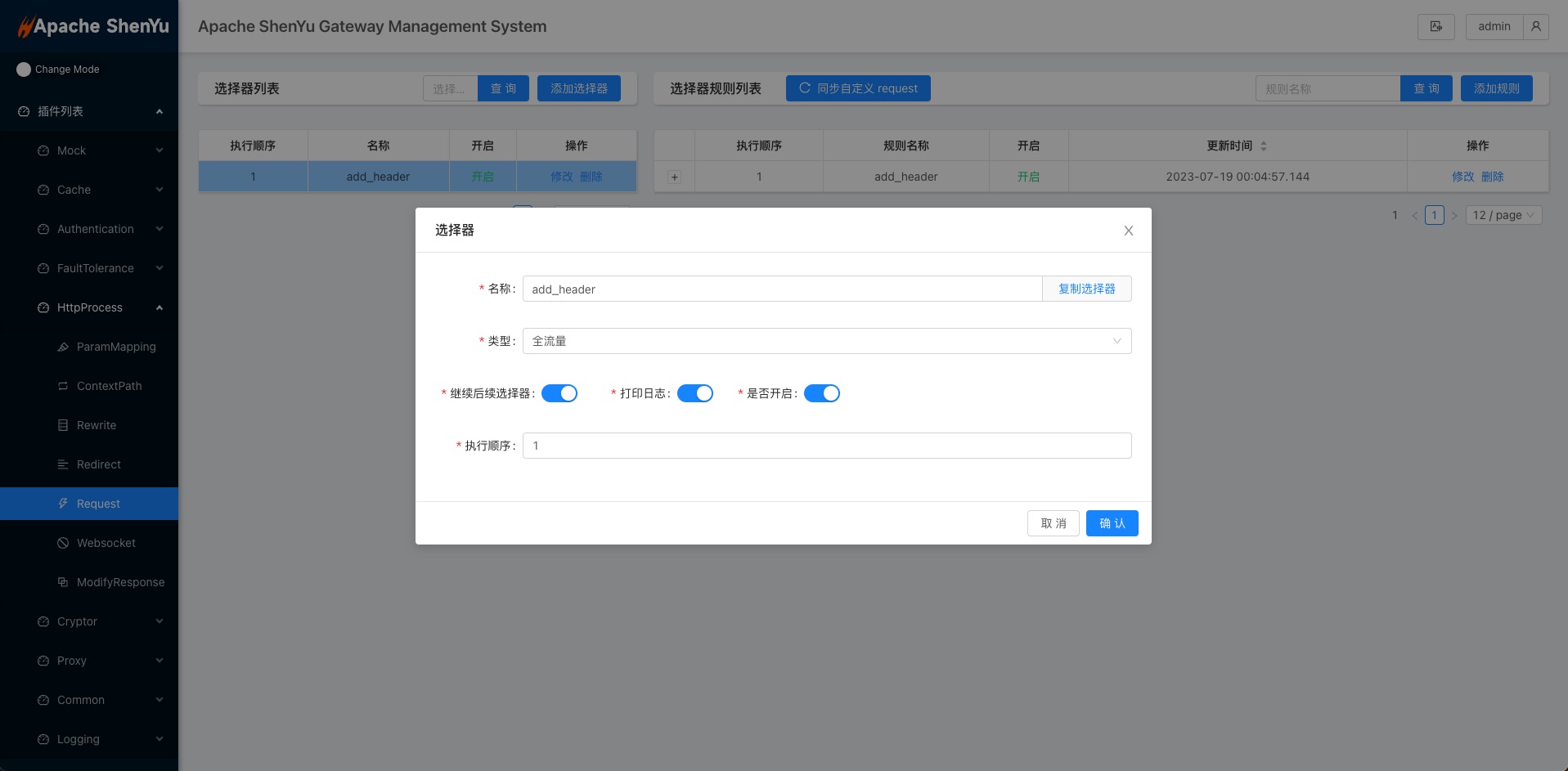Expand the Authentication menu group
Image resolution: width=1568 pixels, height=771 pixels.
tap(96, 229)
